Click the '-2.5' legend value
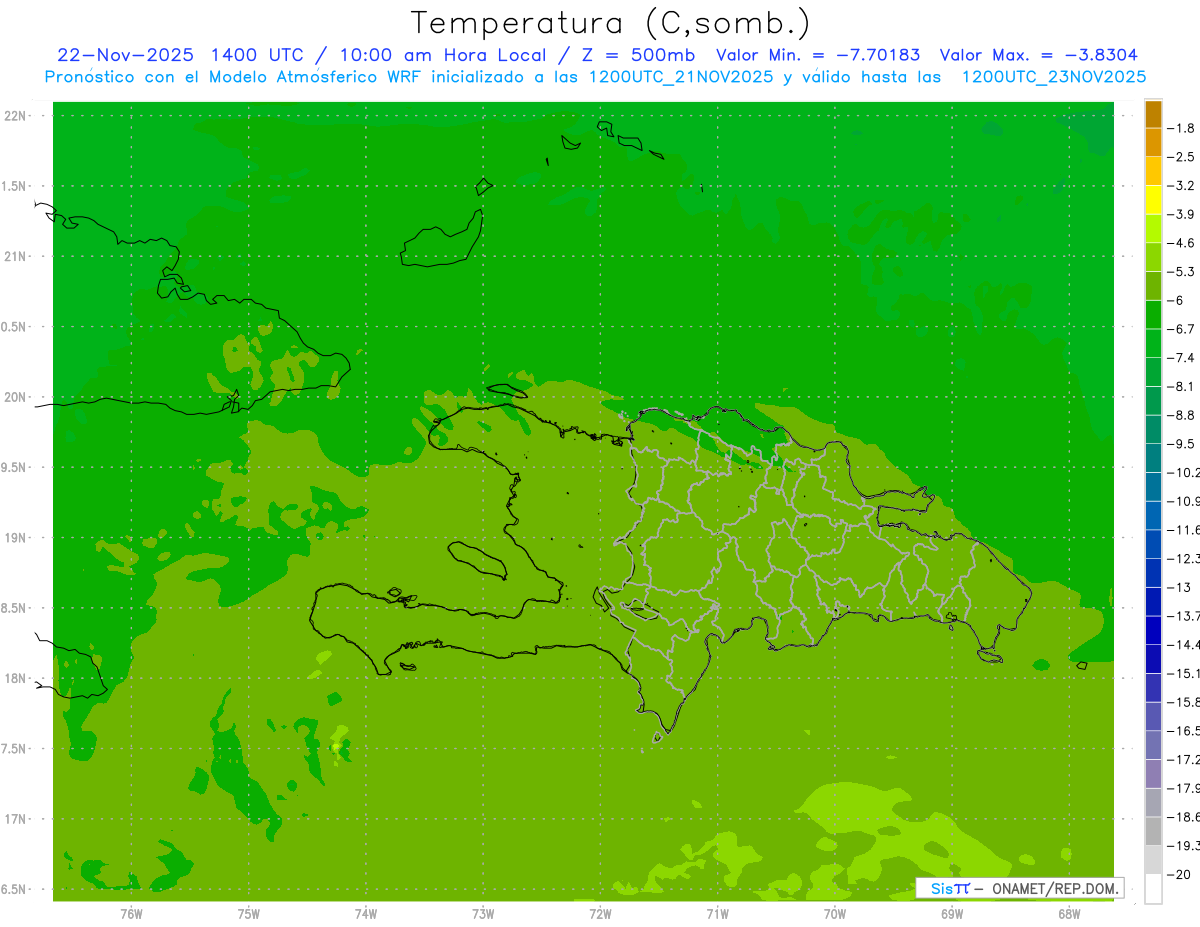 tap(1181, 157)
